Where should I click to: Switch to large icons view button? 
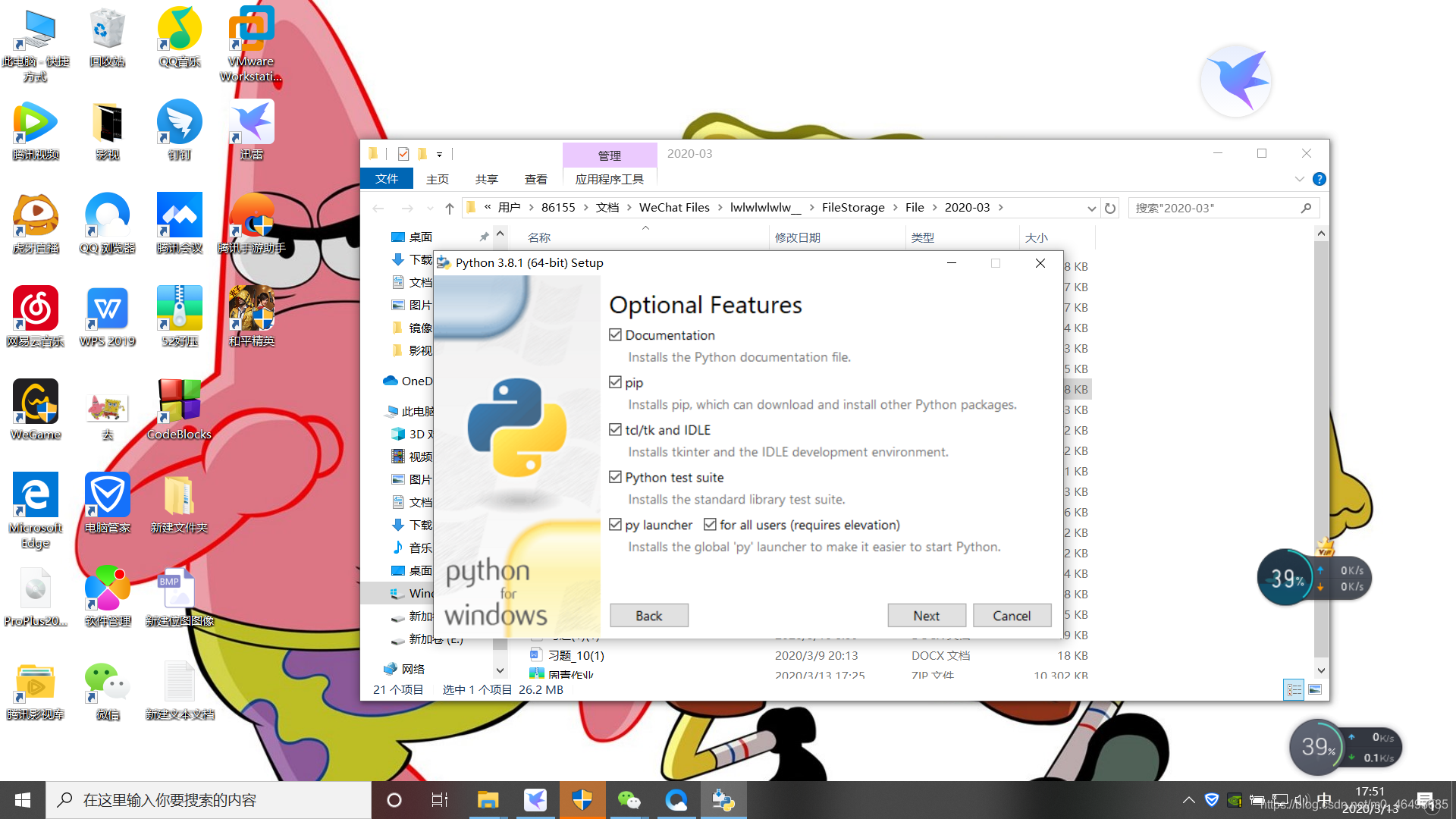point(1315,689)
